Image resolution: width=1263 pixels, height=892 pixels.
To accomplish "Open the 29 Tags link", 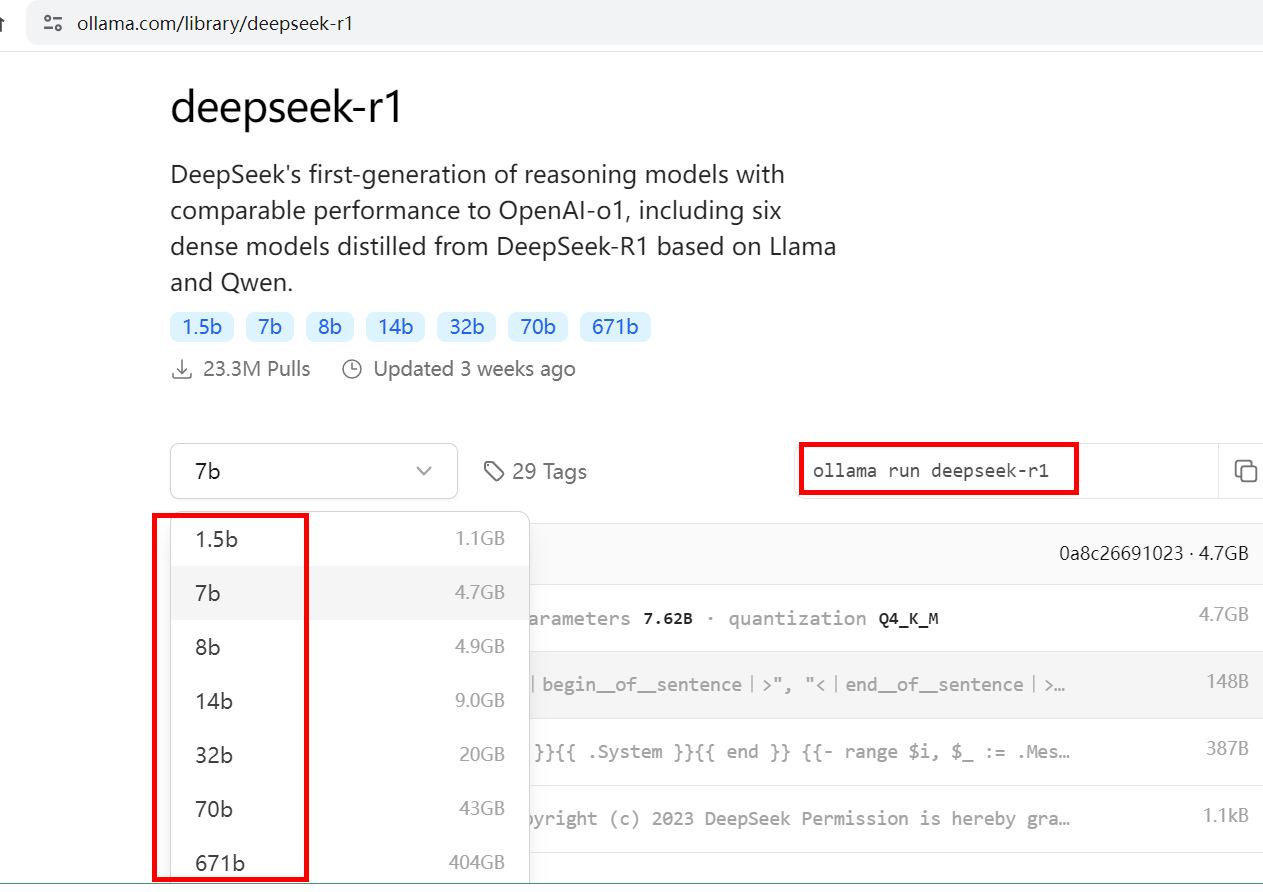I will (x=548, y=471).
